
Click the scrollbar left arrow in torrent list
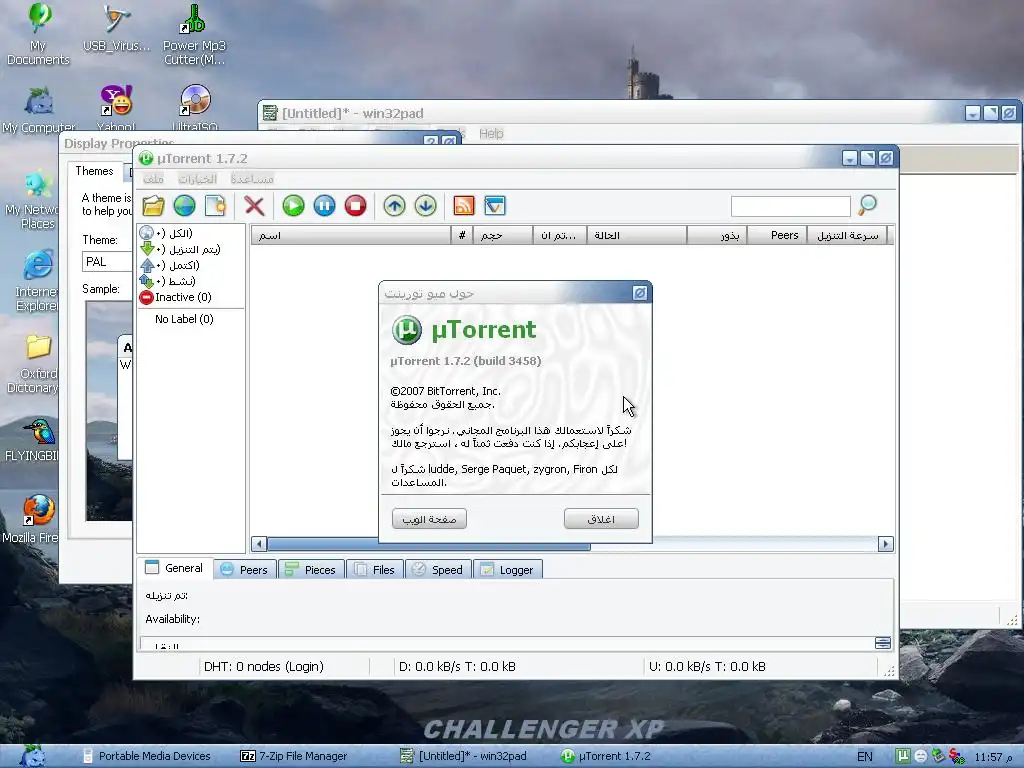[259, 544]
